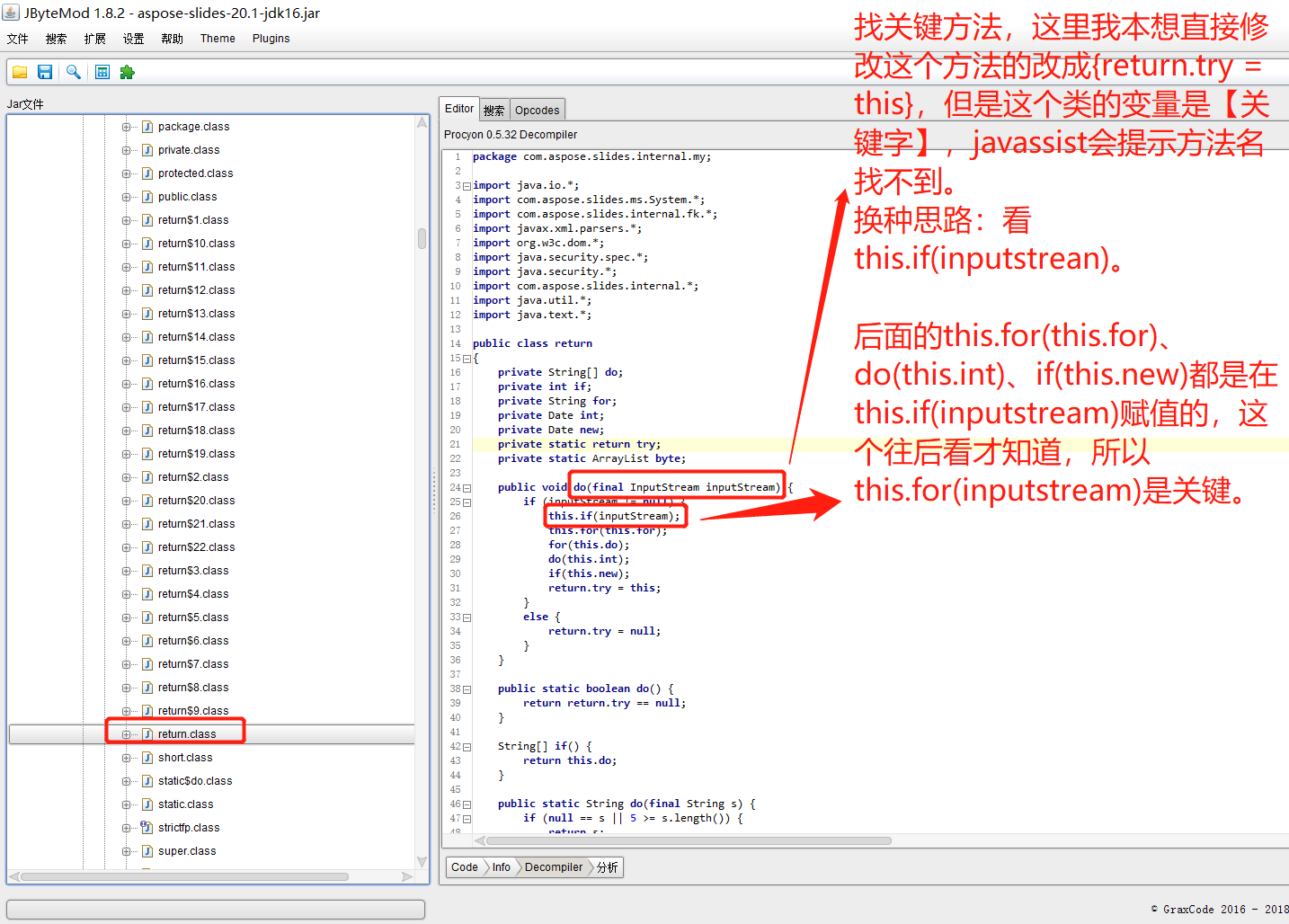Click the magnifier search toolbar icon
Viewport: 1289px width, 924px height.
[74, 72]
